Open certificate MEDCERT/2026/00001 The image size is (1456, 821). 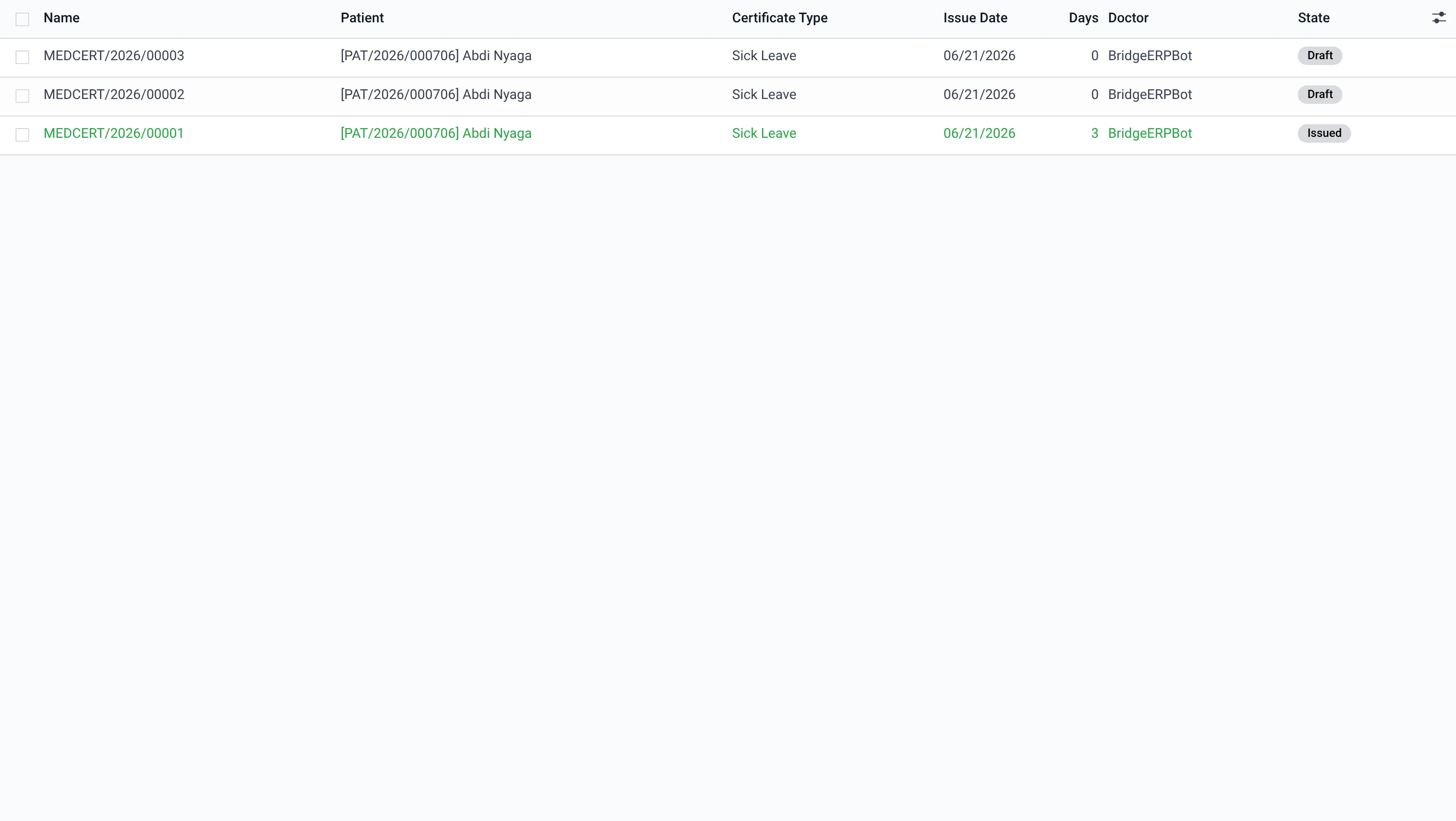[114, 133]
